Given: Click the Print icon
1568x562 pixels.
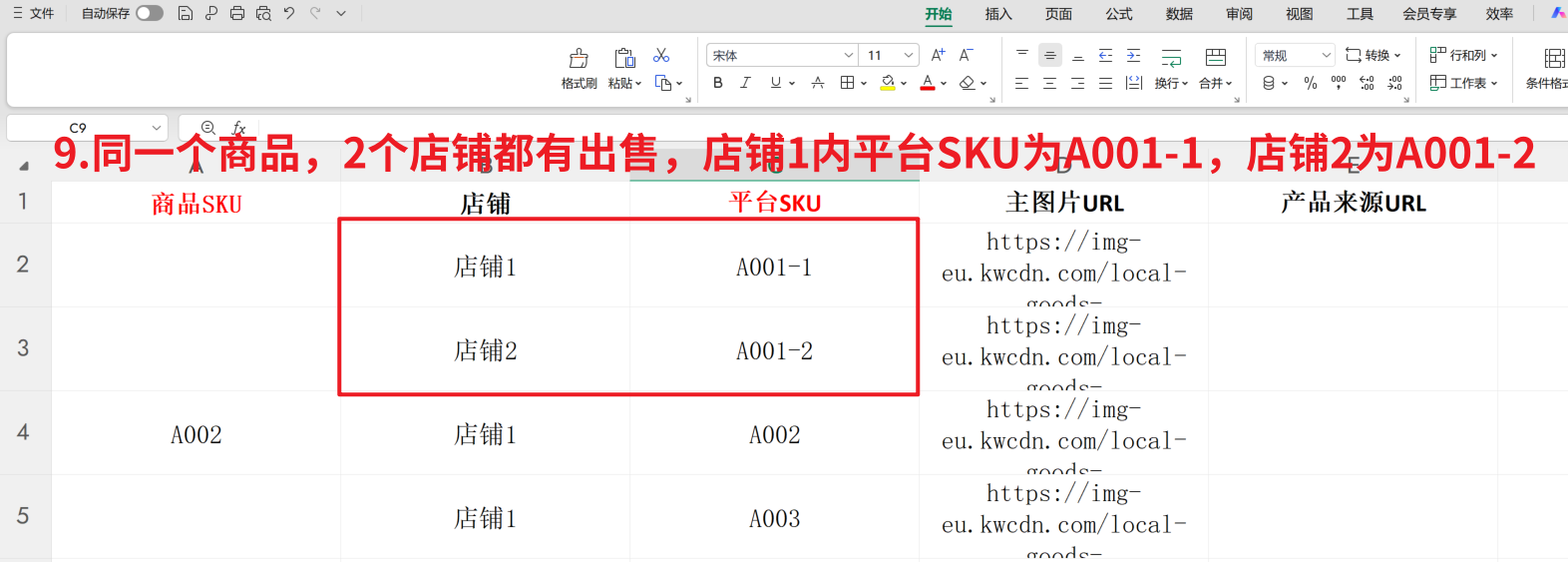Looking at the screenshot, I should pyautogui.click(x=237, y=14).
